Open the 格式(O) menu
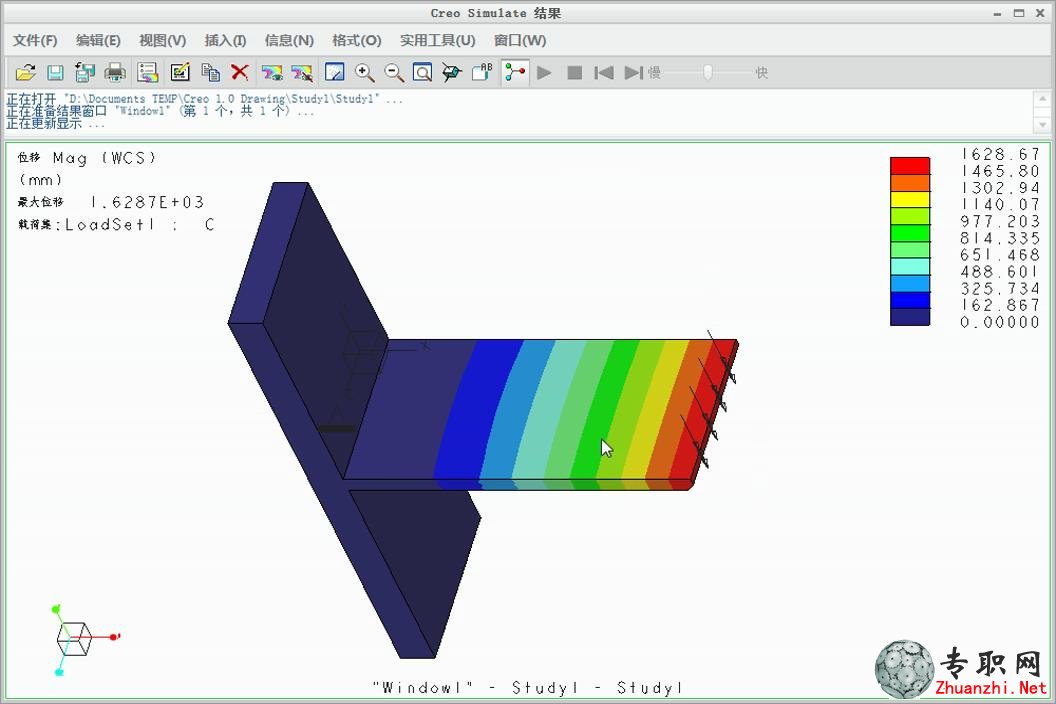The height and width of the screenshot is (704, 1056). [x=357, y=40]
